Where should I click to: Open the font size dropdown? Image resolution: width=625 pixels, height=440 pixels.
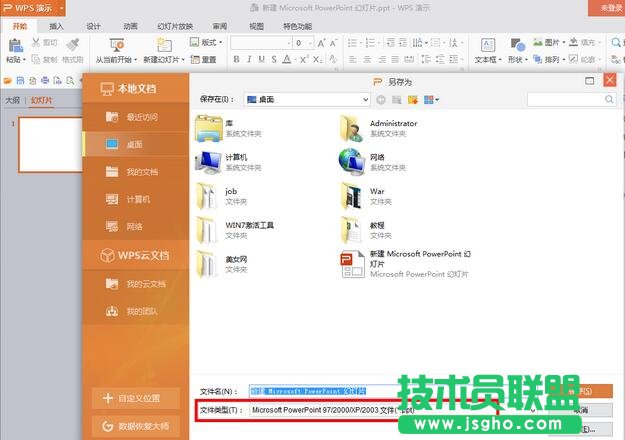tap(310, 43)
